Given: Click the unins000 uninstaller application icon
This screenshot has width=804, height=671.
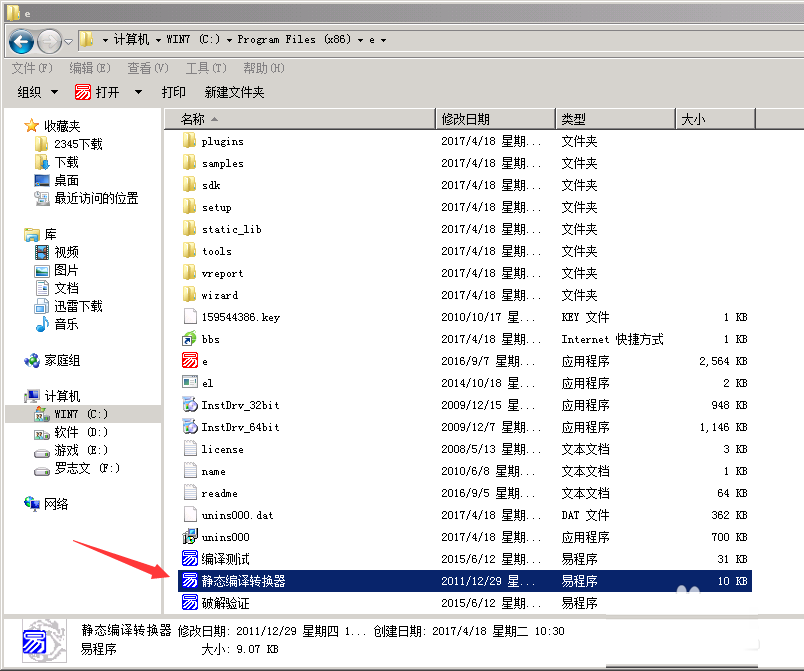Looking at the screenshot, I should pyautogui.click(x=189, y=537).
